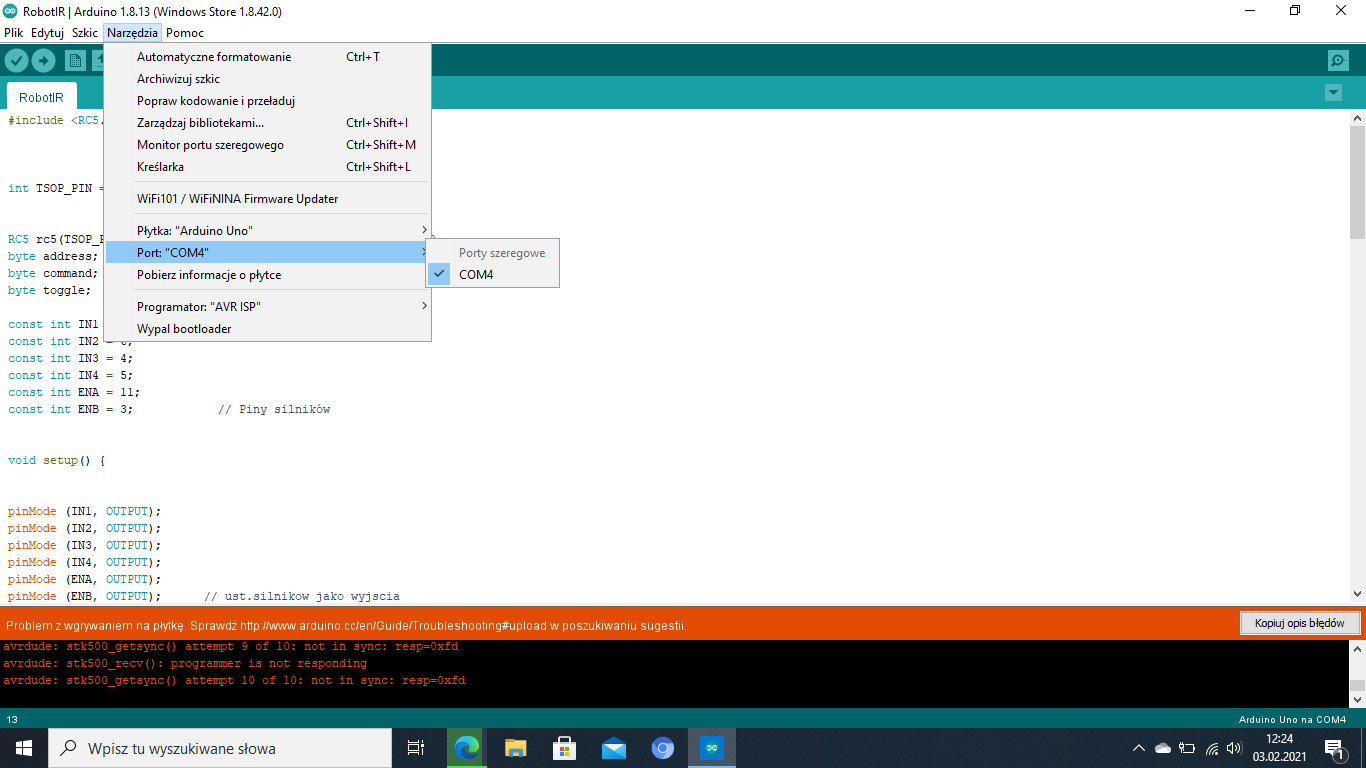Click the "attempt 10 of 10" console line

click(x=234, y=681)
